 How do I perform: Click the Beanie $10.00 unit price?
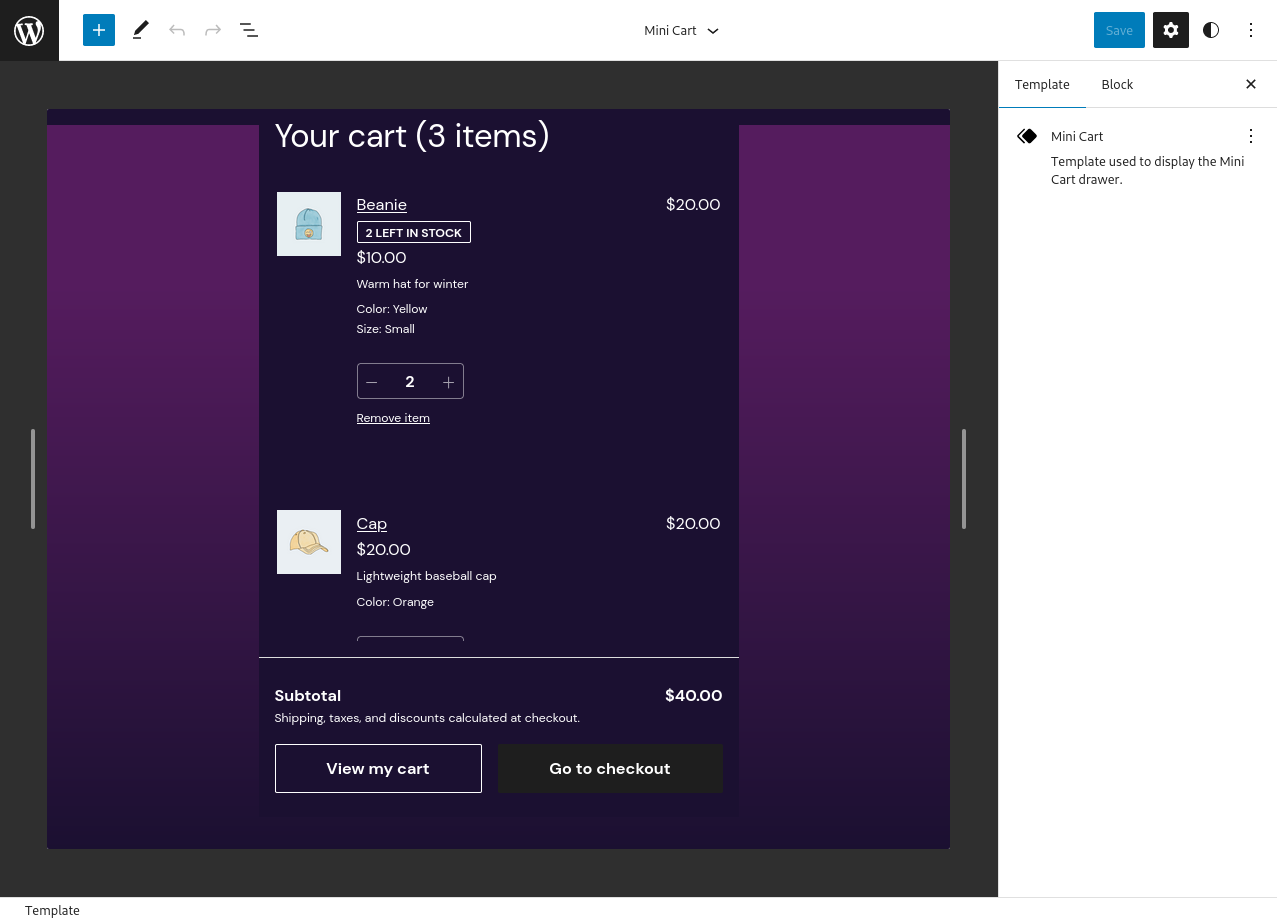pyautogui.click(x=382, y=258)
